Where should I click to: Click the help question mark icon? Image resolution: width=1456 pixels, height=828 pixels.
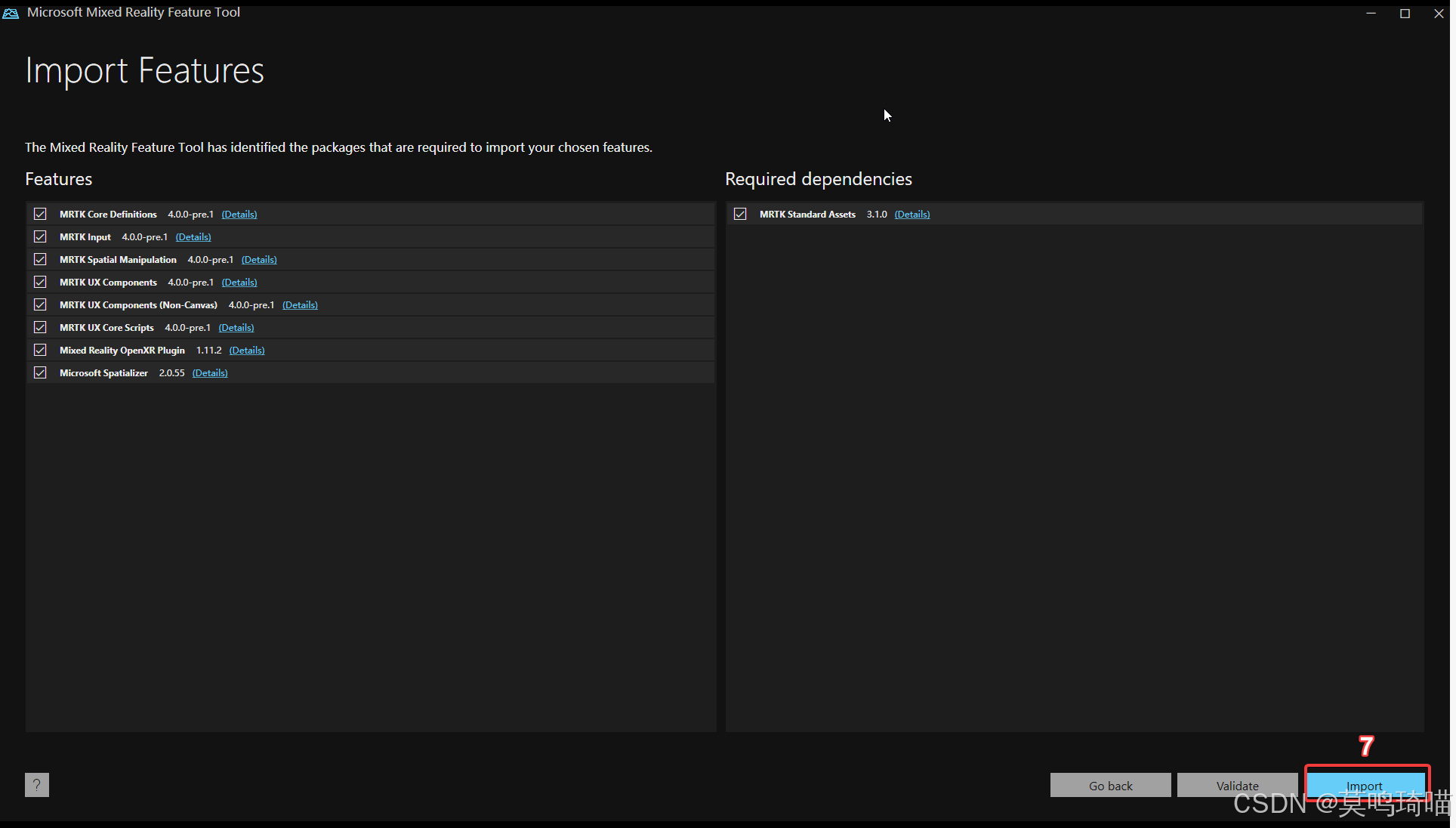pyautogui.click(x=36, y=785)
